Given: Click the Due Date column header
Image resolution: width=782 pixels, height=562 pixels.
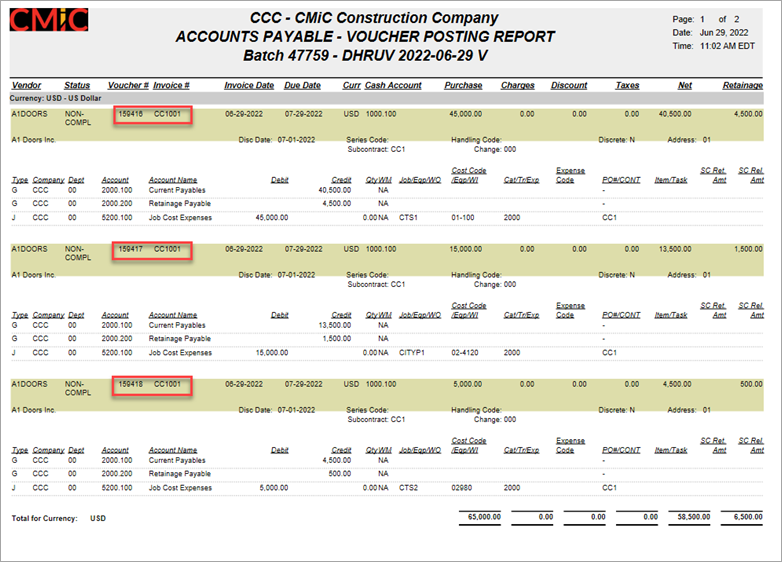Looking at the screenshot, I should tap(302, 85).
